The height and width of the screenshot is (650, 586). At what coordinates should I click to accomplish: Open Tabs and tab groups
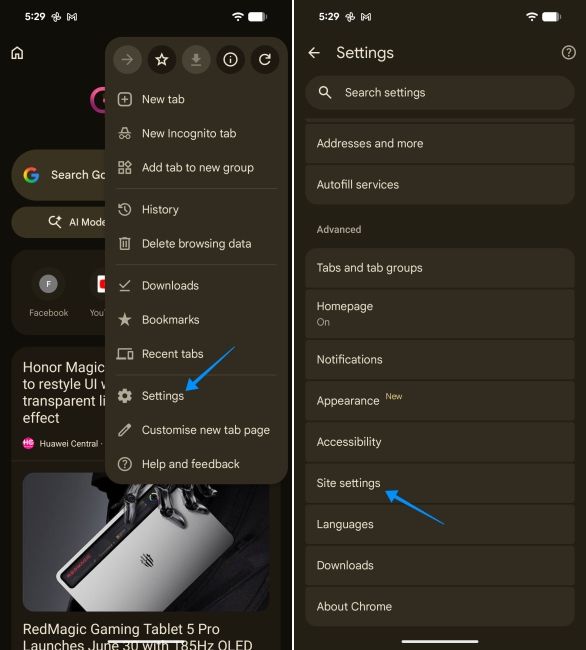(440, 268)
